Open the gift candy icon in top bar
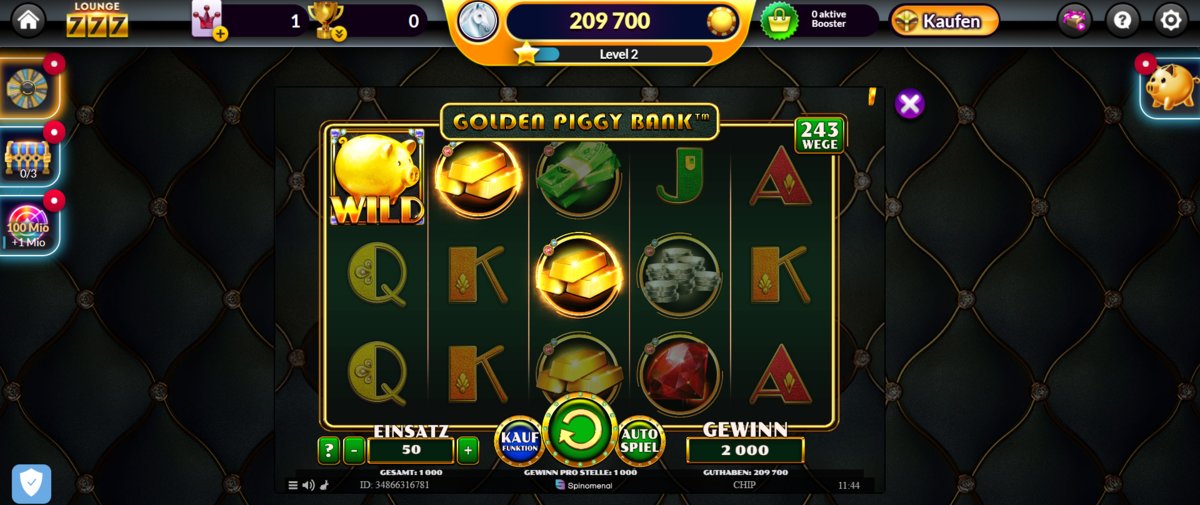Screen dimensions: 1200x505 1075,19
